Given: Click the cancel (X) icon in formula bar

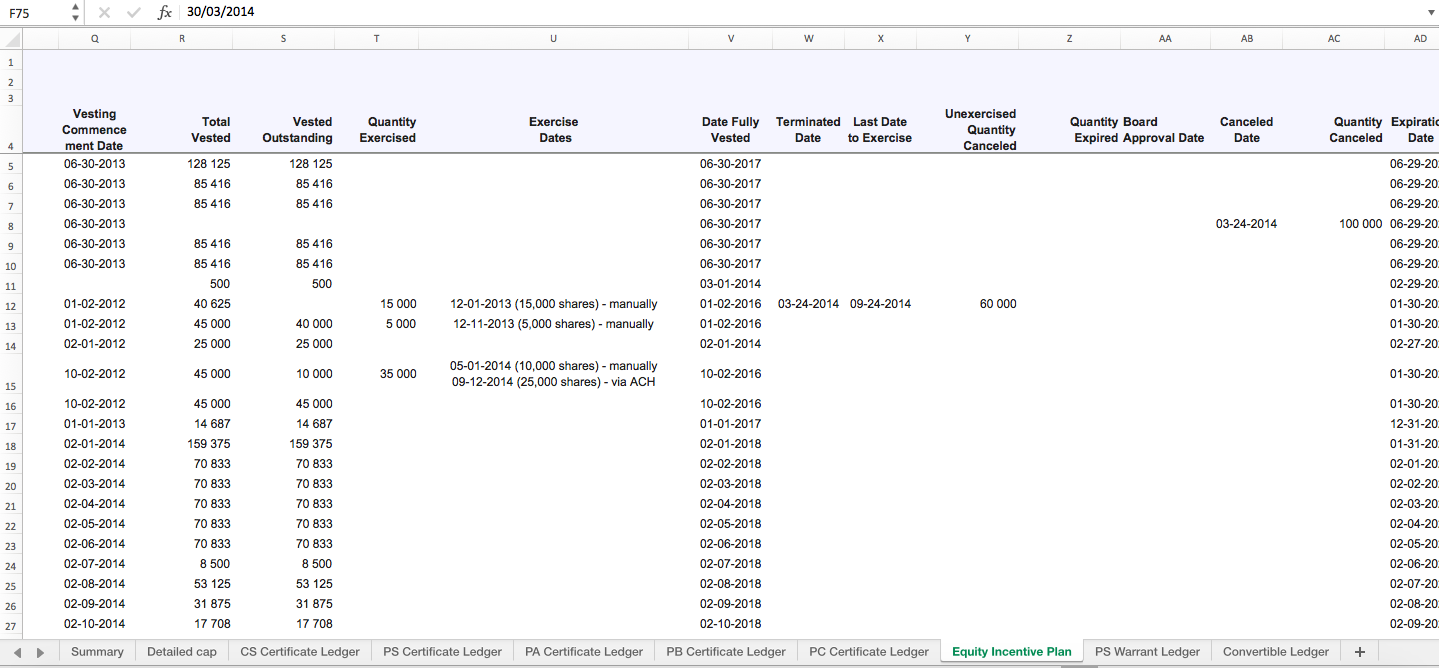Looking at the screenshot, I should click(104, 12).
